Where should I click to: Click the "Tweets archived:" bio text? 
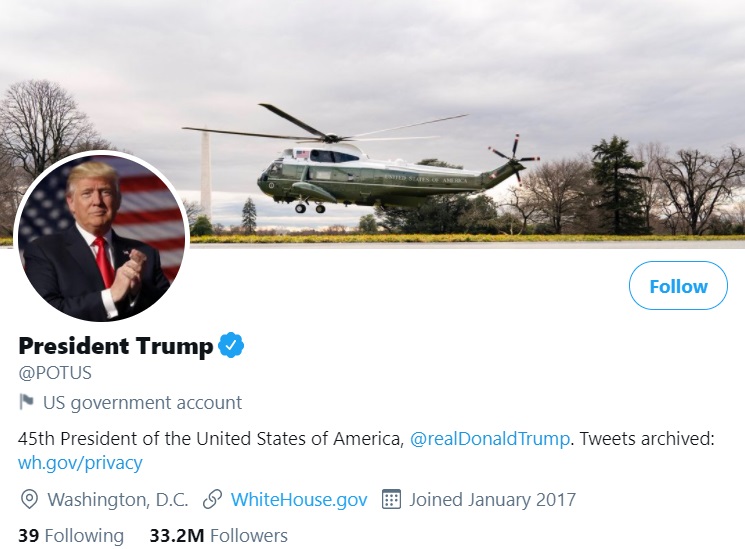[649, 438]
